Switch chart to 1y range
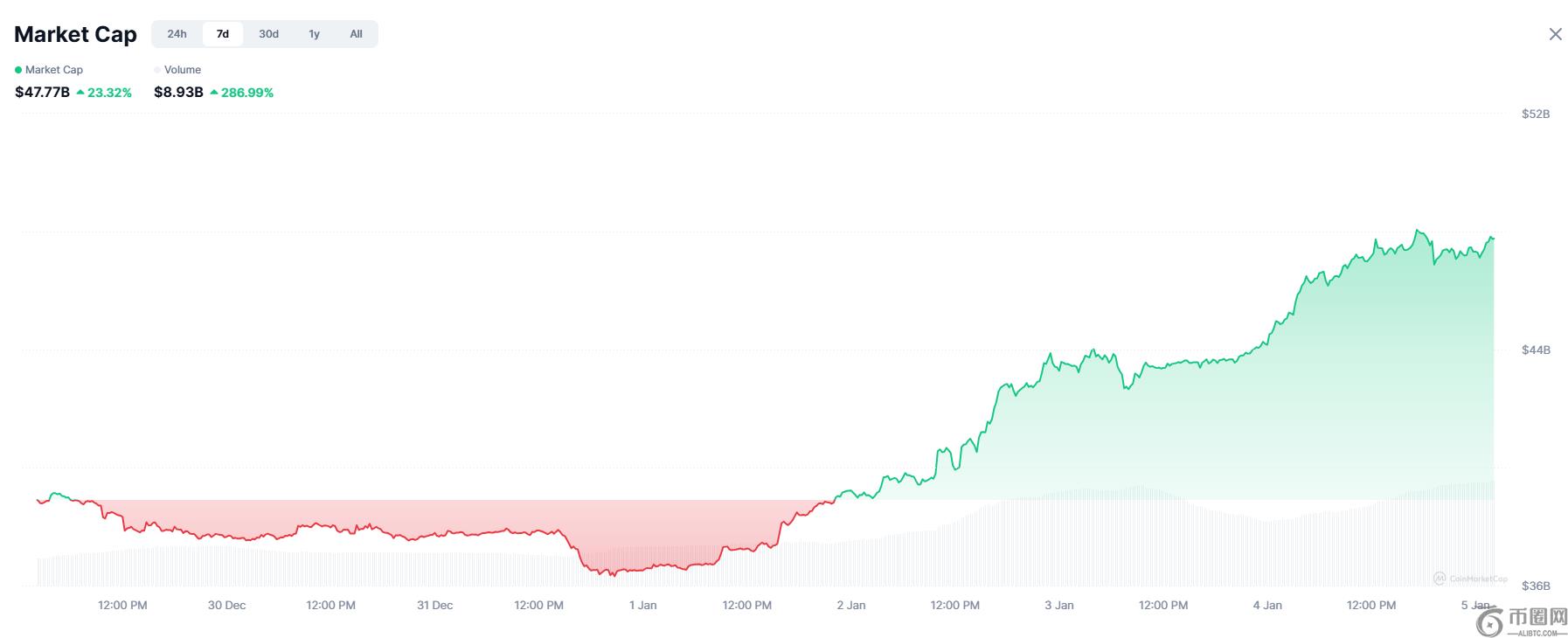The width and height of the screenshot is (1568, 638). (x=314, y=34)
